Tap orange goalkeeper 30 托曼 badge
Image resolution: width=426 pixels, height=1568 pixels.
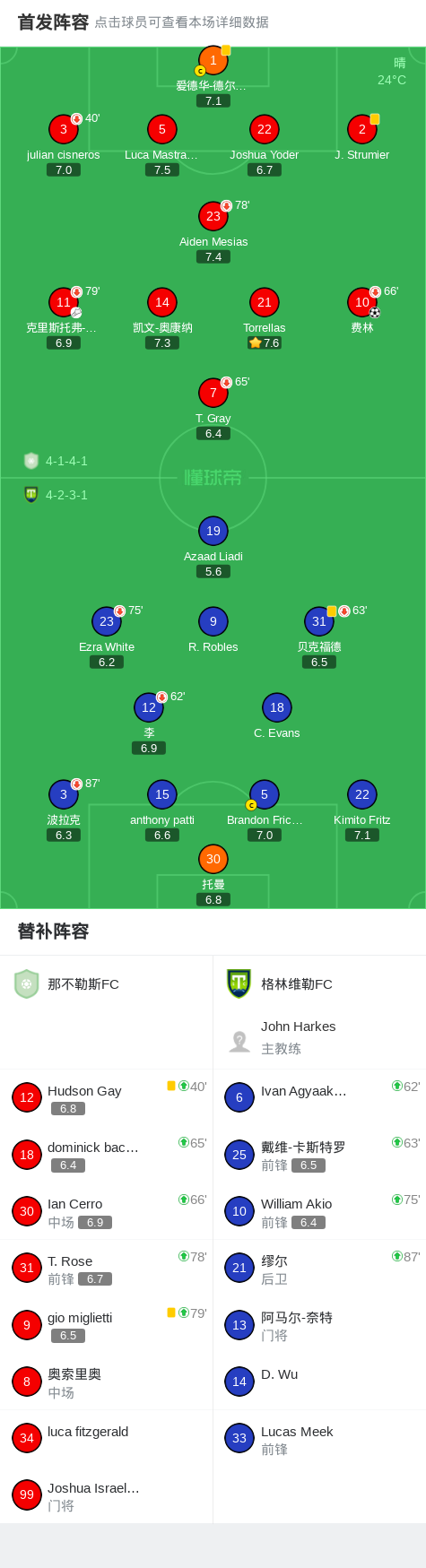click(x=213, y=859)
